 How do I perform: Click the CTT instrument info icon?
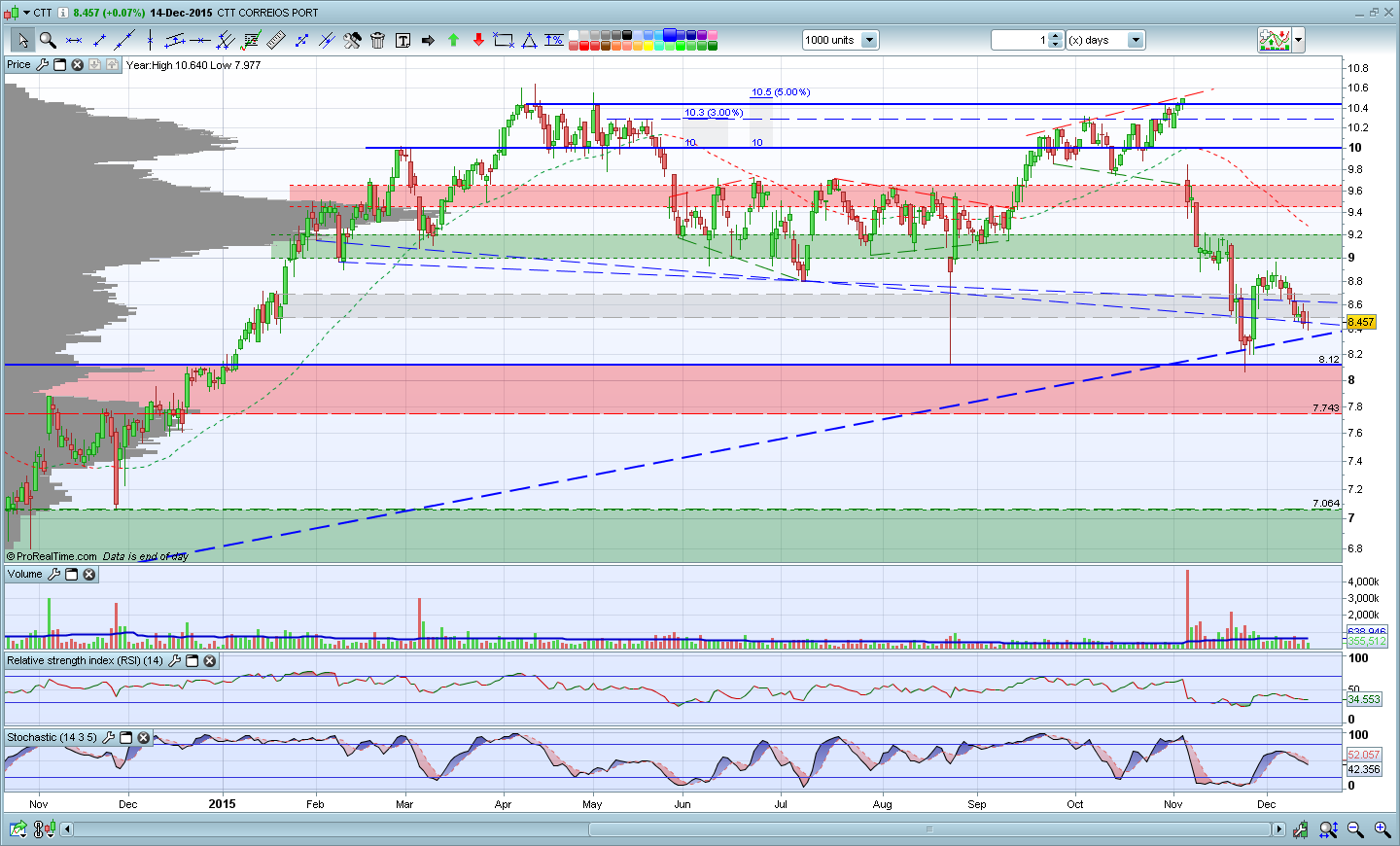(x=63, y=13)
